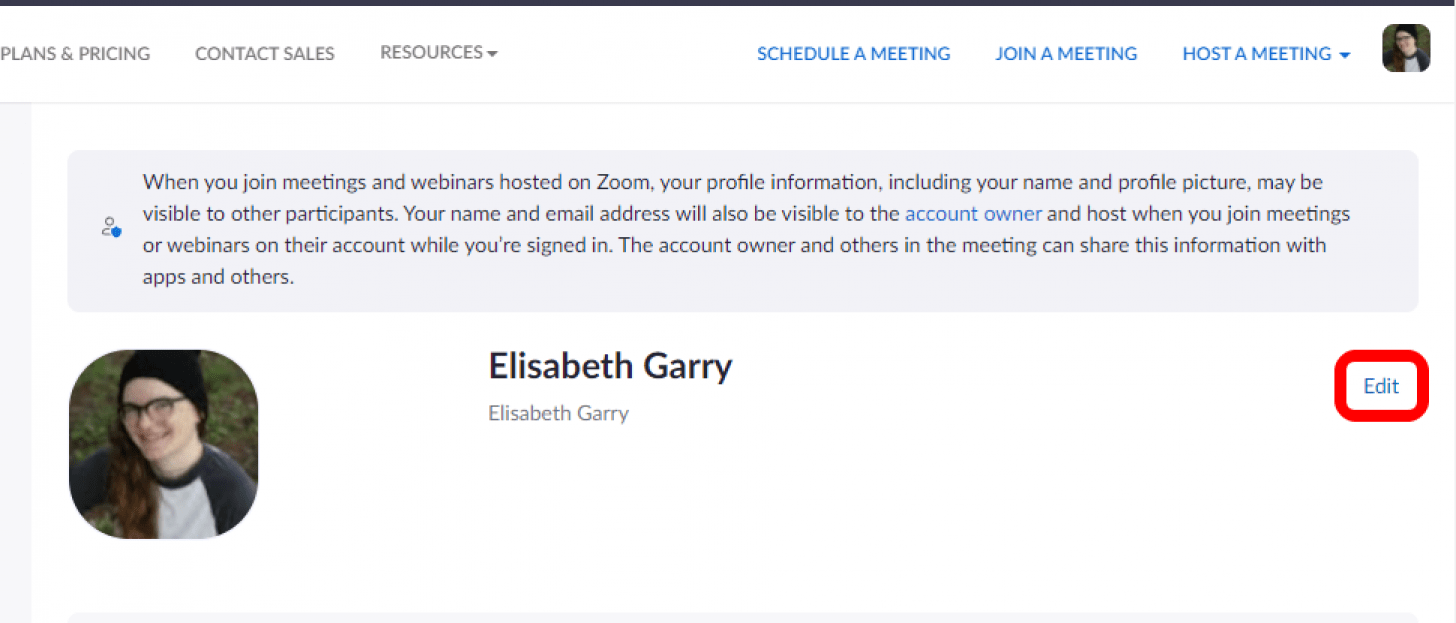This screenshot has height=623, width=1456.
Task: Select Plans & Pricing from the navigation
Action: click(x=75, y=53)
